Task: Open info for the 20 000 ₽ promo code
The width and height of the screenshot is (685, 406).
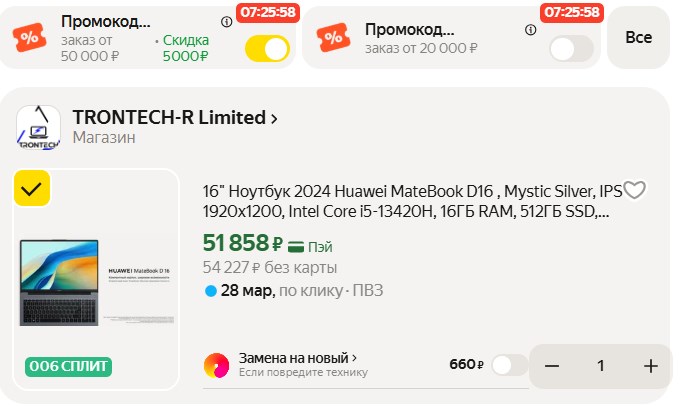Action: [x=528, y=22]
